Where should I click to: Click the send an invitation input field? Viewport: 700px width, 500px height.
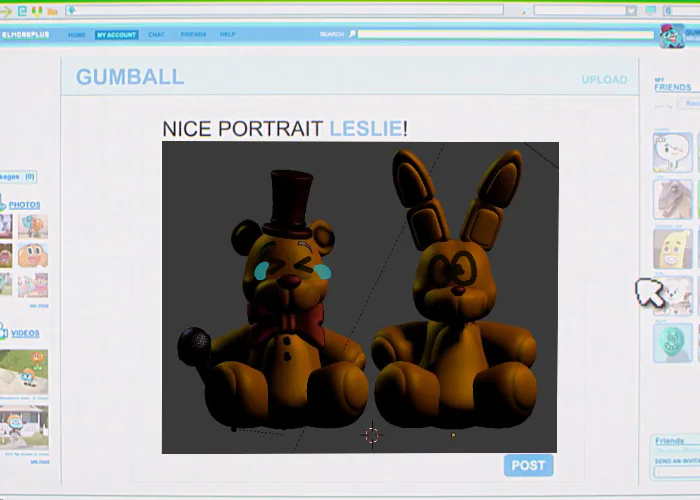677,472
